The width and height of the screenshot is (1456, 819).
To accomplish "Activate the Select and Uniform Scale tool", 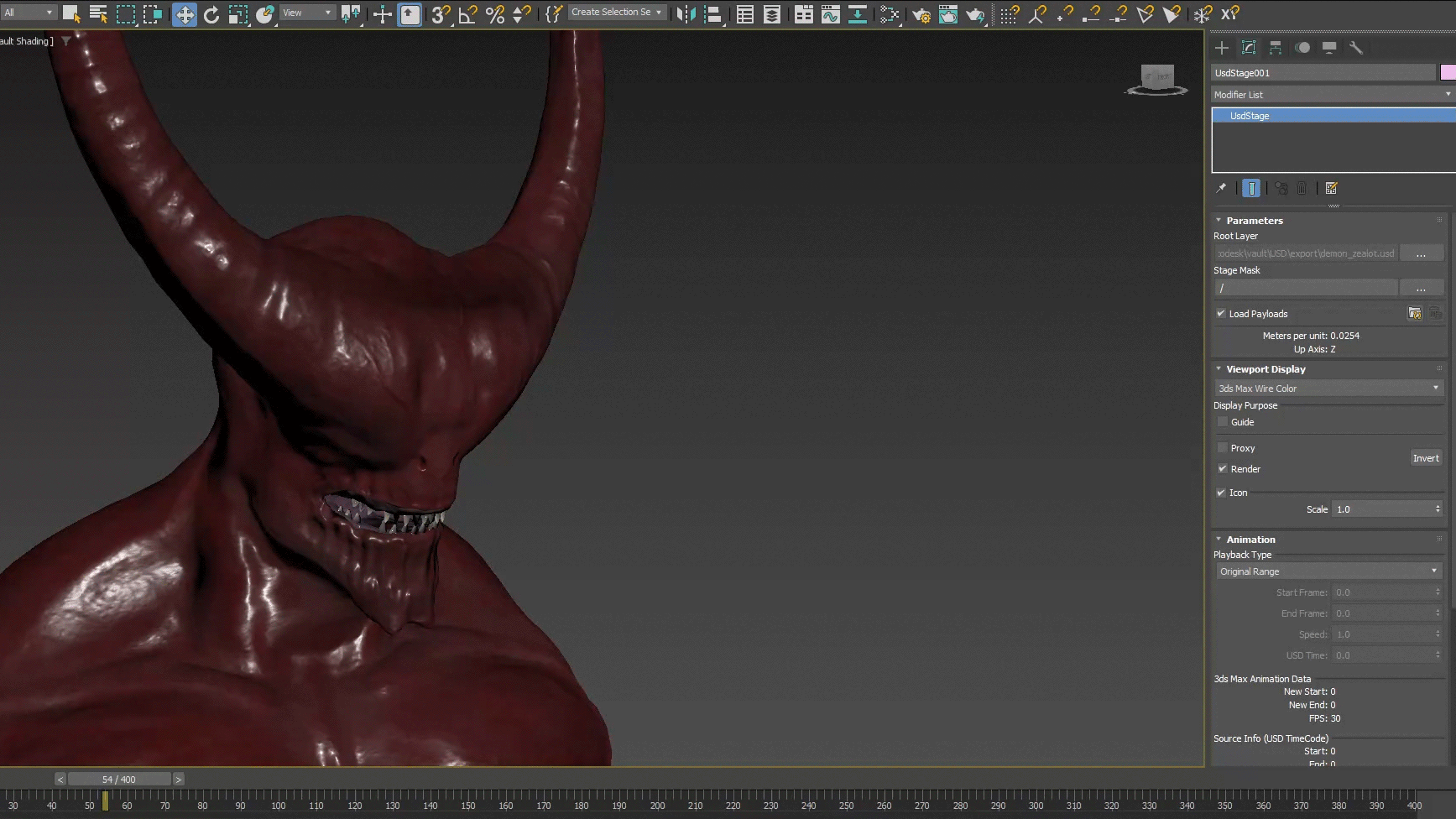I will coord(239,14).
